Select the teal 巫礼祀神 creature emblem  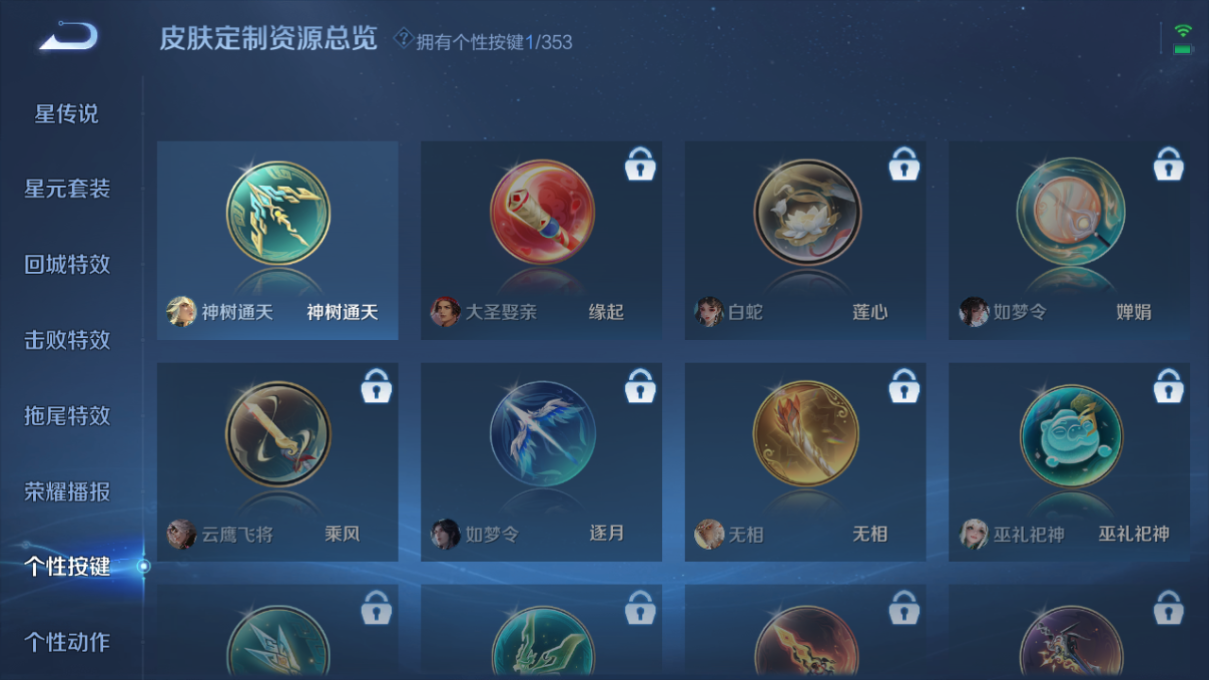click(x=1070, y=435)
